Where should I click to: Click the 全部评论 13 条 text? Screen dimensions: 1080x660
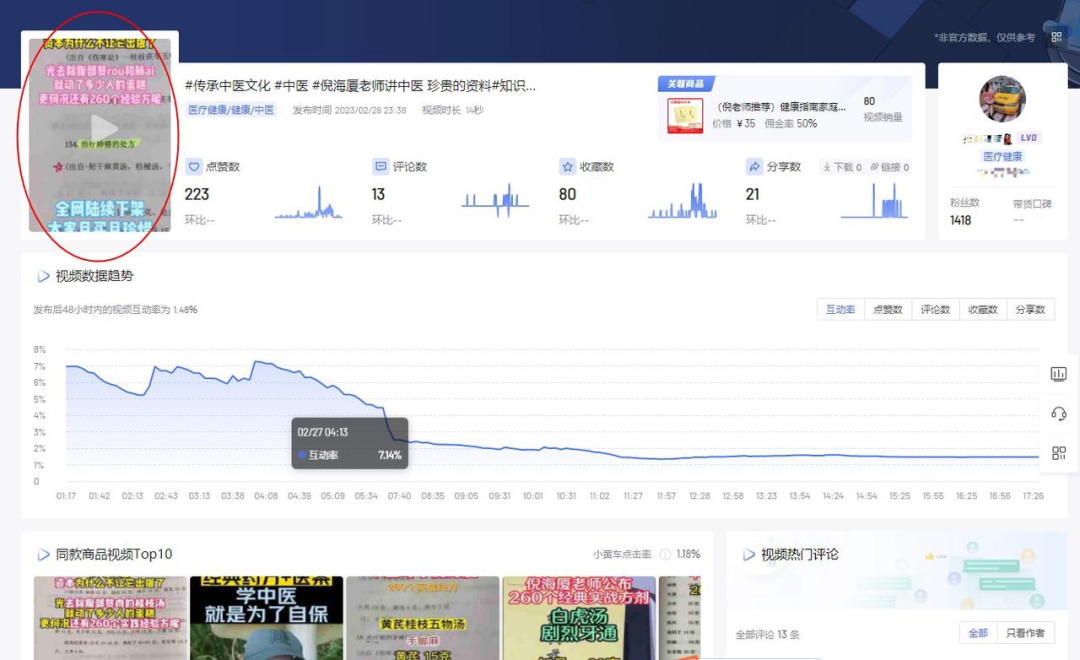click(767, 635)
